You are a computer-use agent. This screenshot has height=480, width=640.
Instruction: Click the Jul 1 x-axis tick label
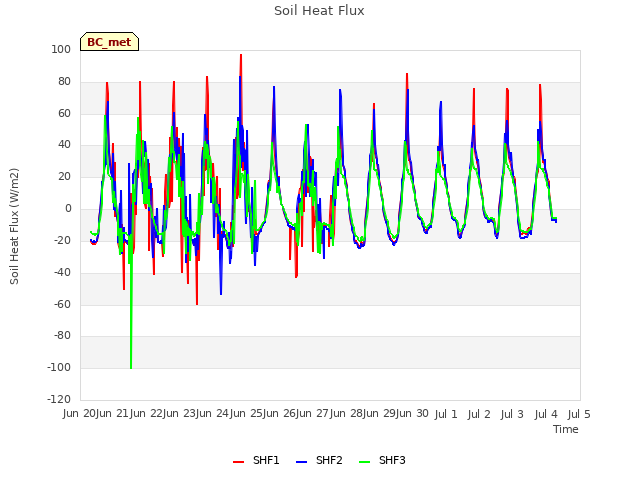tap(445, 414)
